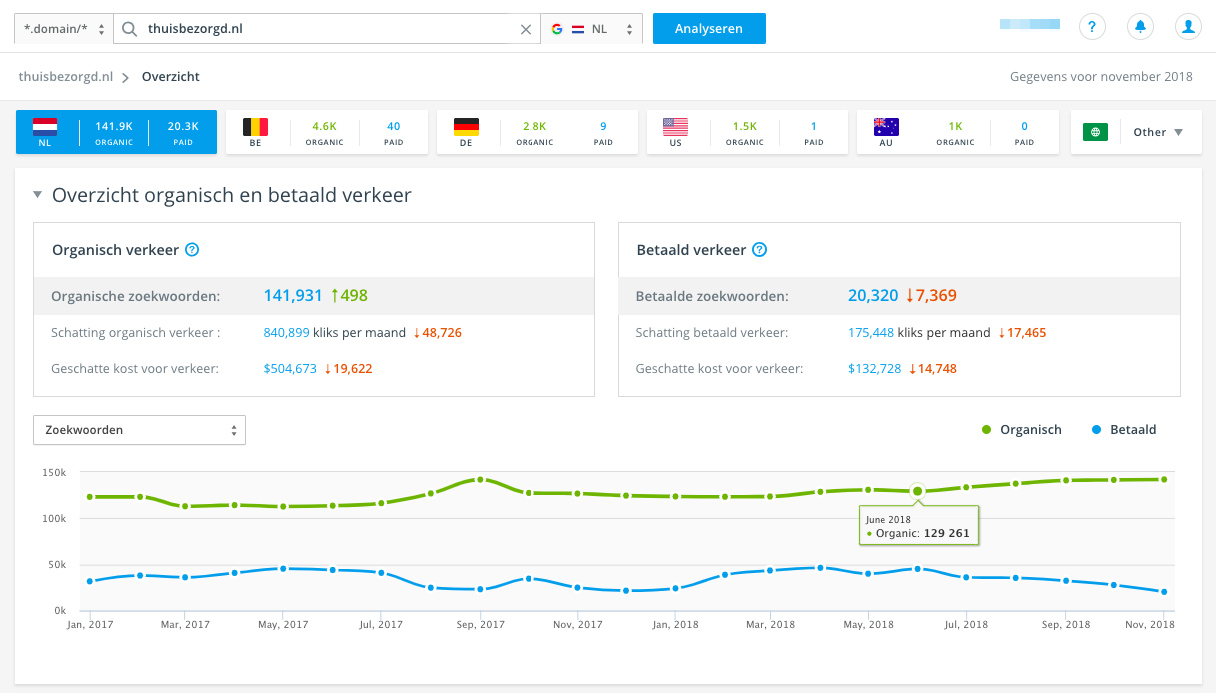
Task: Open the 141,931 organic keywords link
Action: point(293,296)
